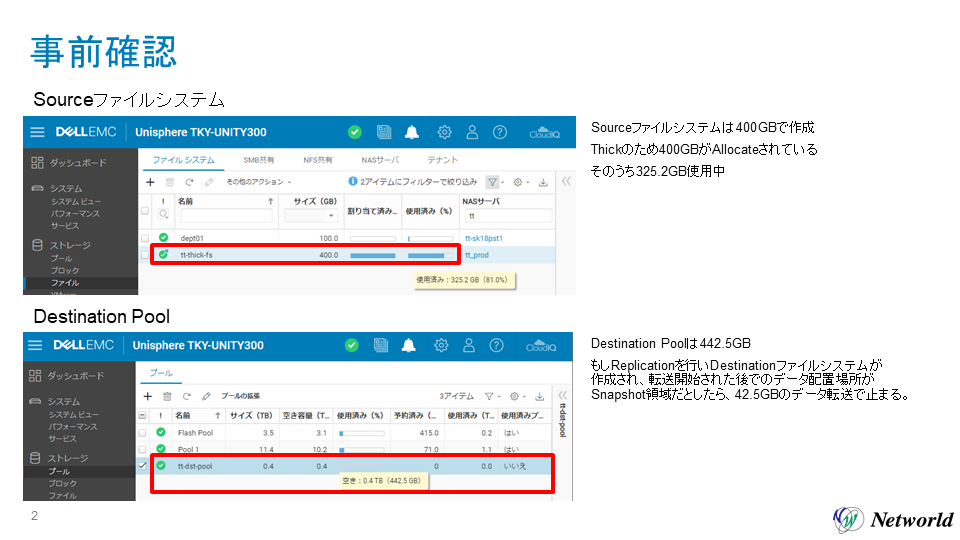Open jobs icon in Source window header
This screenshot has height=540, width=960.
coord(384,132)
